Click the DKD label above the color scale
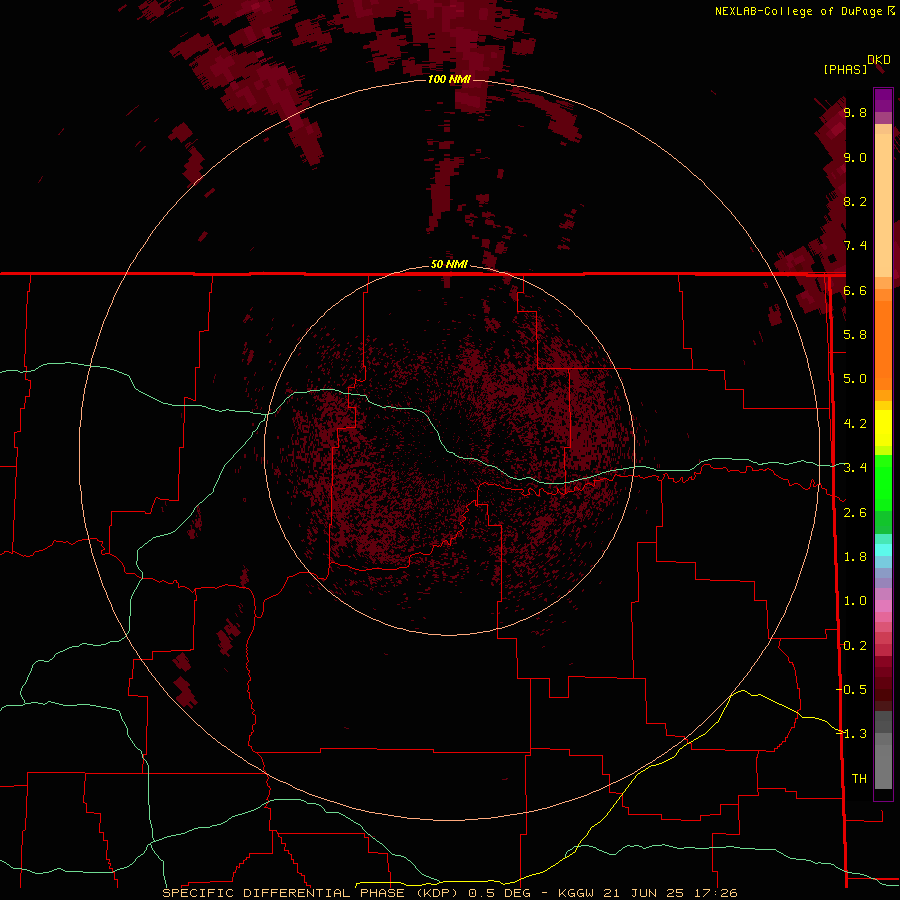Image resolution: width=900 pixels, height=900 pixels. [x=879, y=60]
